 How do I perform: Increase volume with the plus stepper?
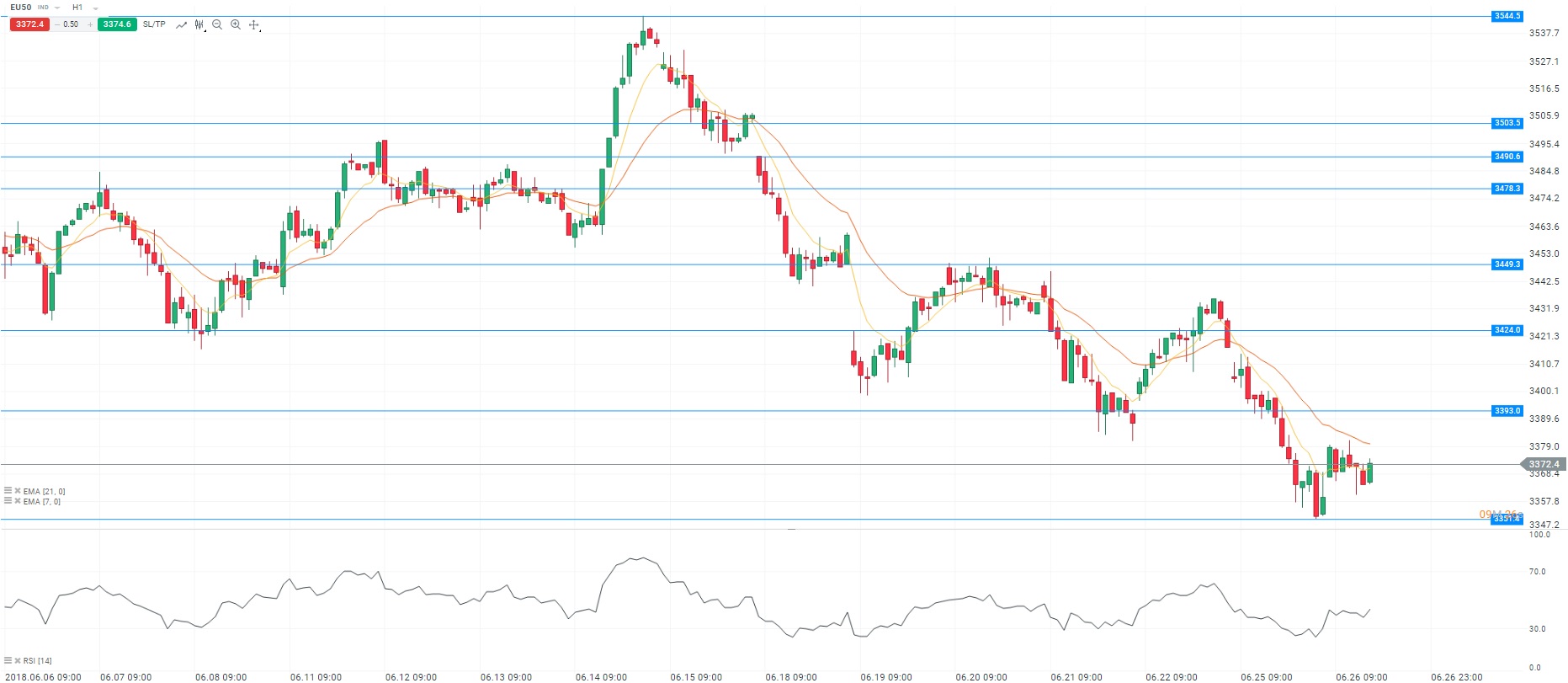click(x=90, y=24)
